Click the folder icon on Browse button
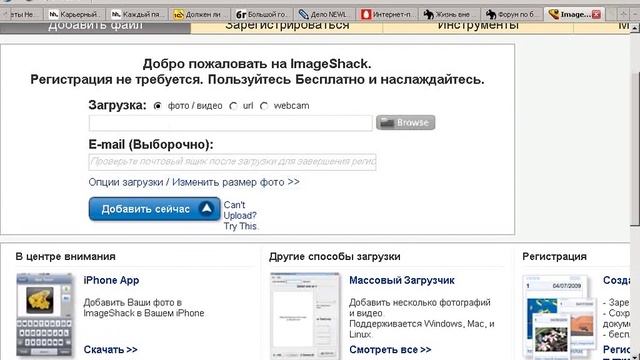This screenshot has height=360, width=640. click(387, 122)
